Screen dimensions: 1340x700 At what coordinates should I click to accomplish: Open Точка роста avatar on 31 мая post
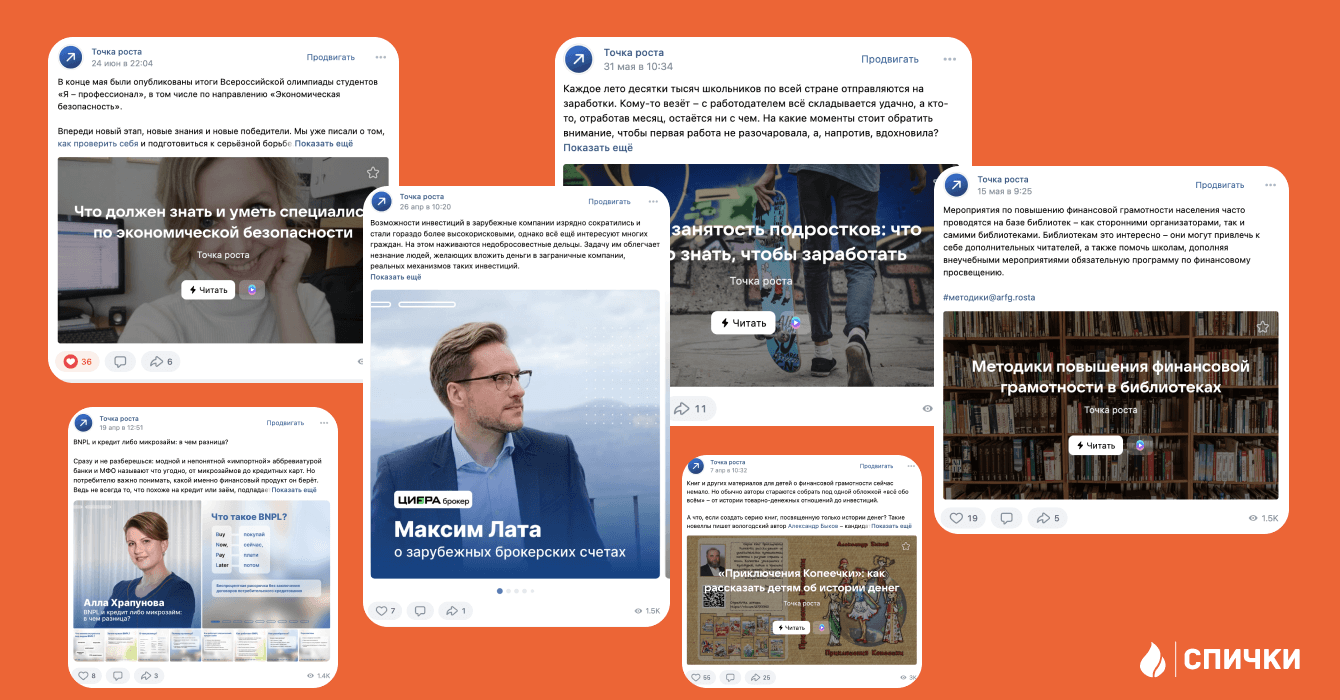[578, 59]
